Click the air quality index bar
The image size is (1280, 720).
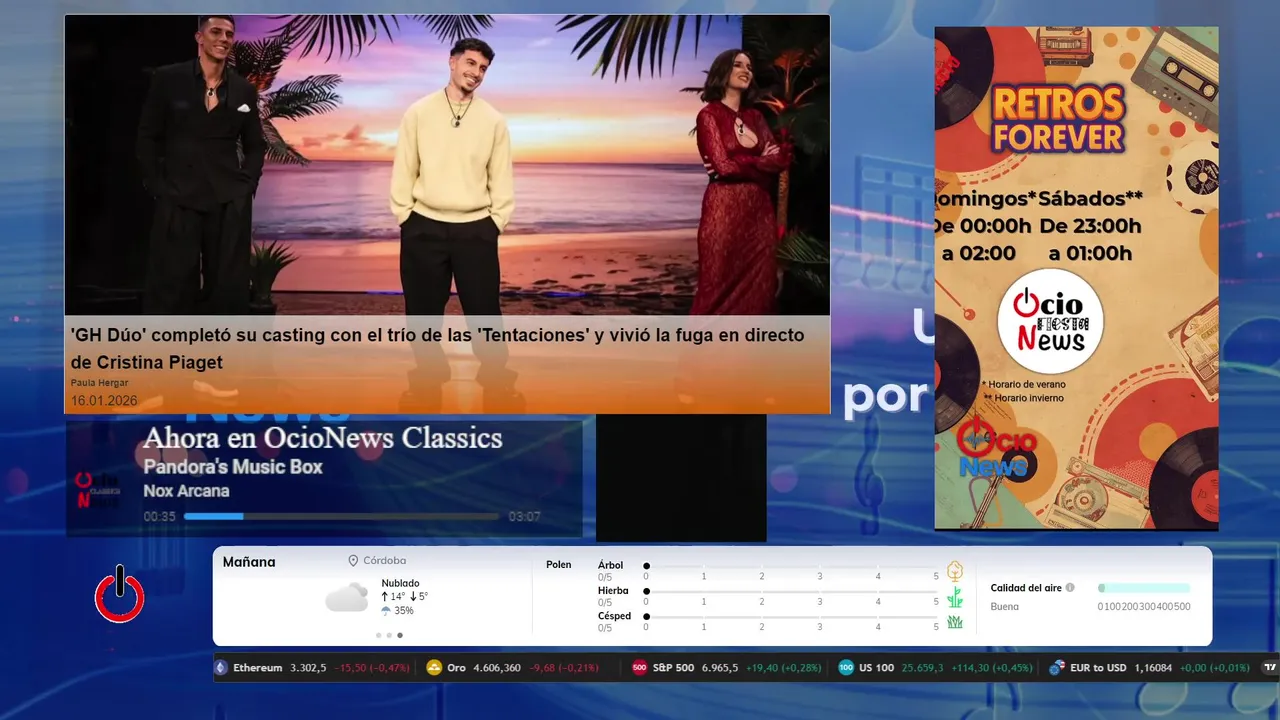point(1144,588)
